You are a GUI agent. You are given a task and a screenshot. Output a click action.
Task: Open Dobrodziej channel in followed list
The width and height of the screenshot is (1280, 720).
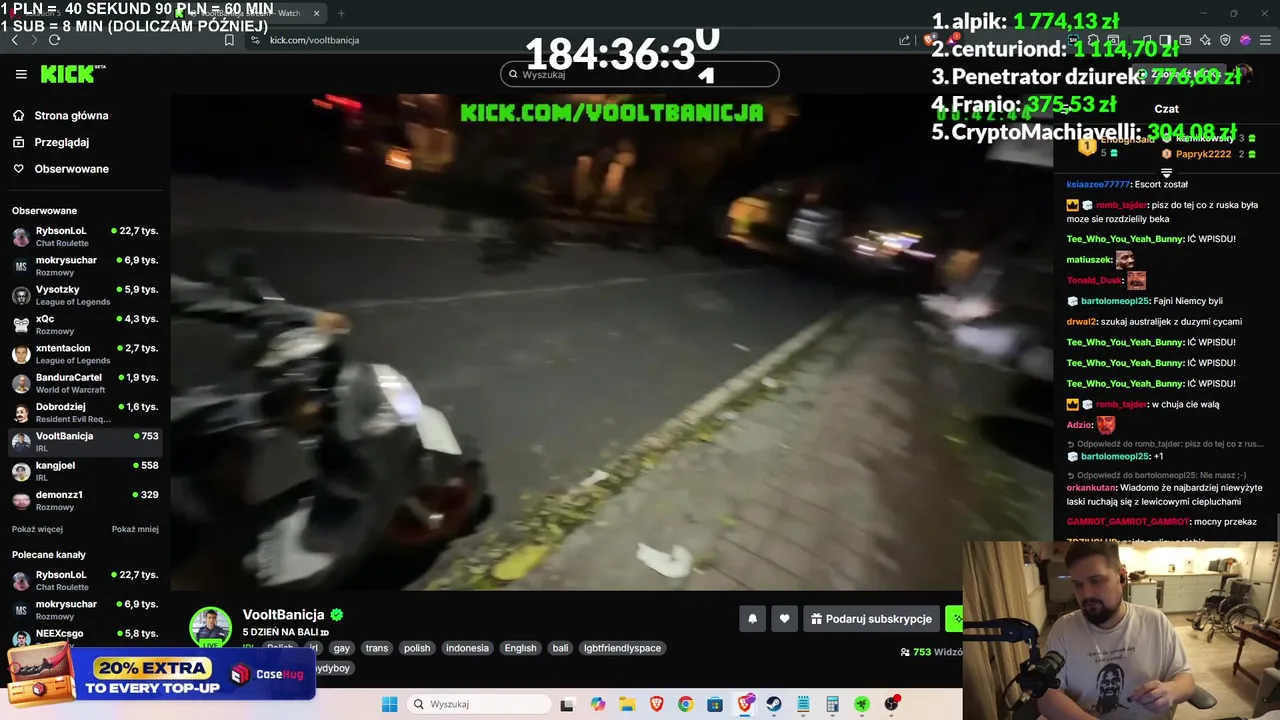85,412
